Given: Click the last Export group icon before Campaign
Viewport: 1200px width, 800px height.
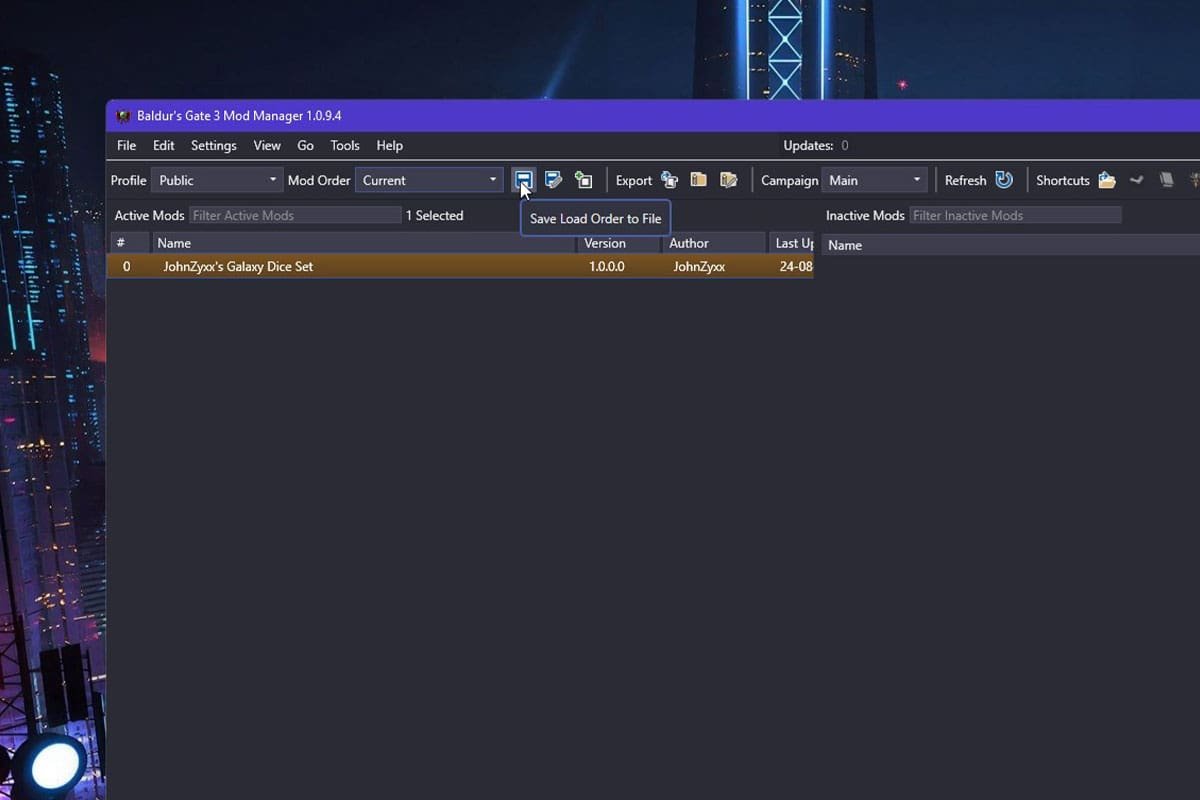Looking at the screenshot, I should tap(729, 180).
